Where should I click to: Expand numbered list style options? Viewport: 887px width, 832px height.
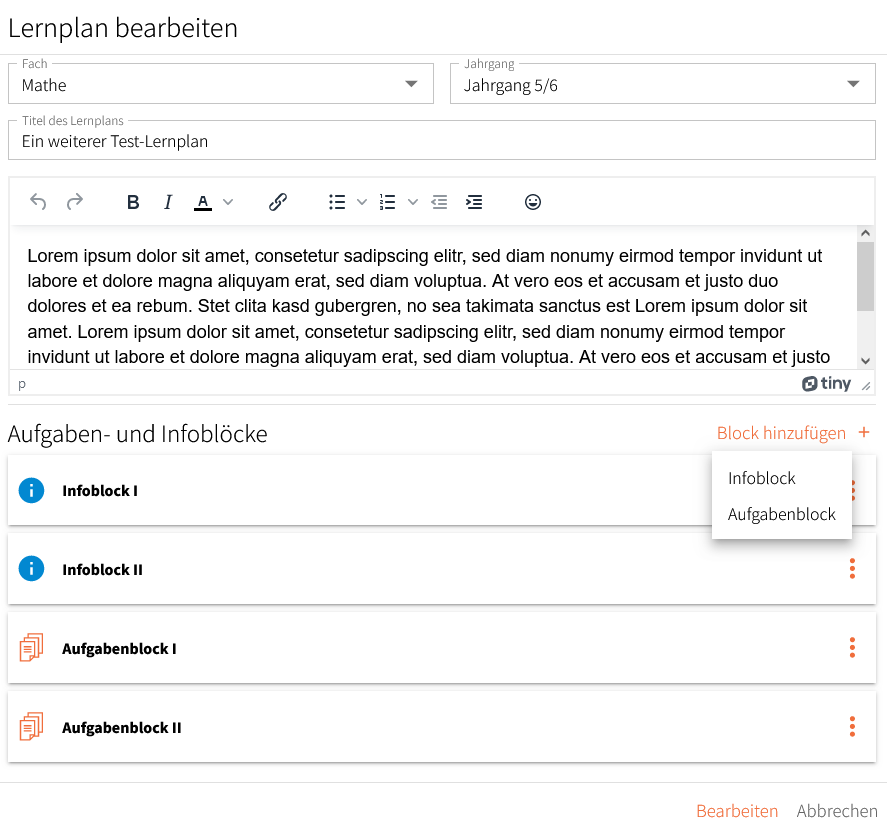(x=413, y=202)
